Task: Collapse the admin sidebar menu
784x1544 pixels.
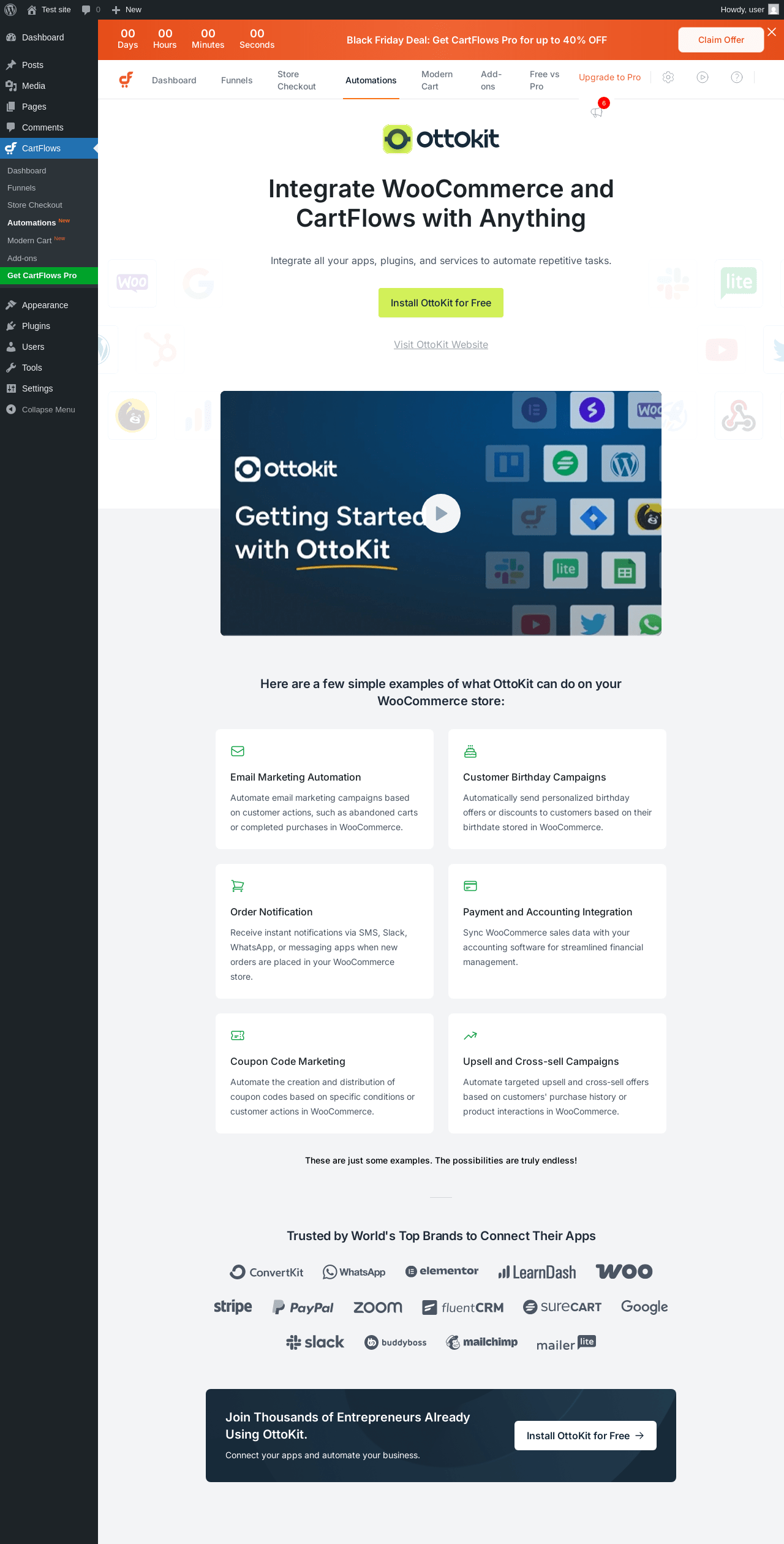Action: click(49, 409)
